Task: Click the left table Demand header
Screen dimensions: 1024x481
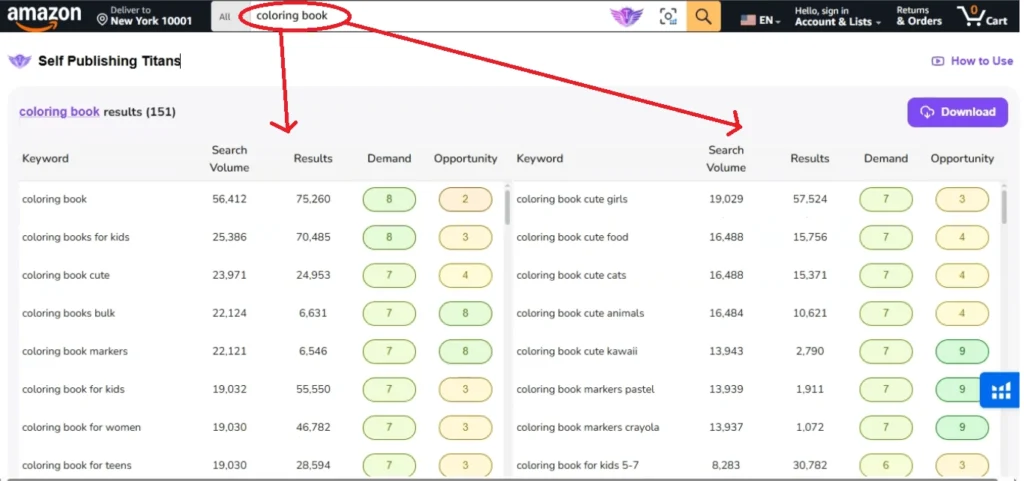Action: (x=389, y=159)
